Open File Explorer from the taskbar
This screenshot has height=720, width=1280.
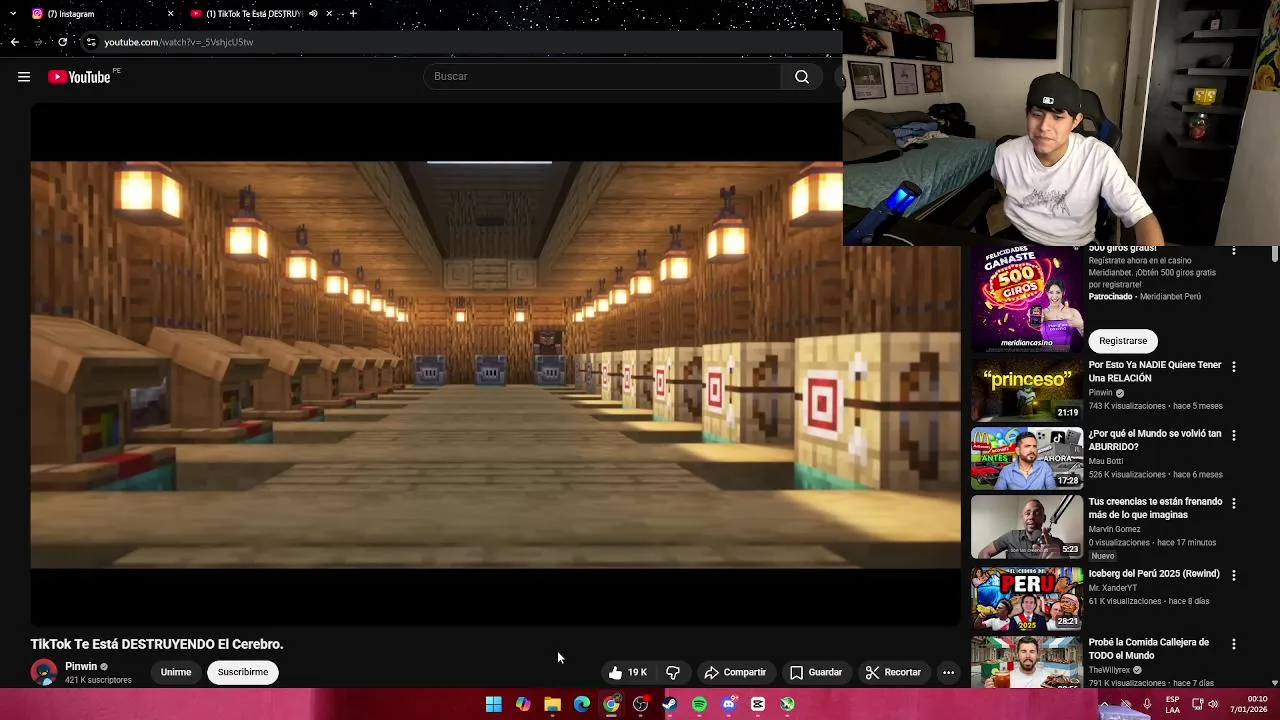pyautogui.click(x=552, y=705)
